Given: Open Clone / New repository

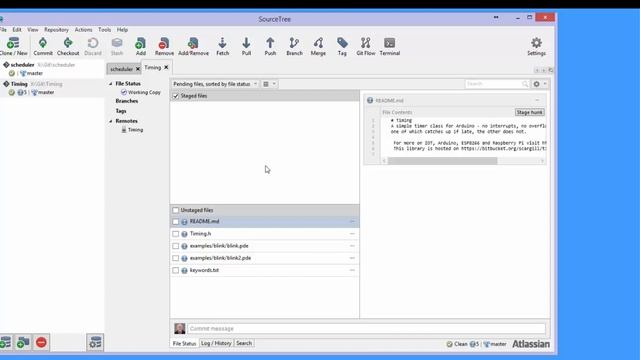Looking at the screenshot, I should (13, 46).
